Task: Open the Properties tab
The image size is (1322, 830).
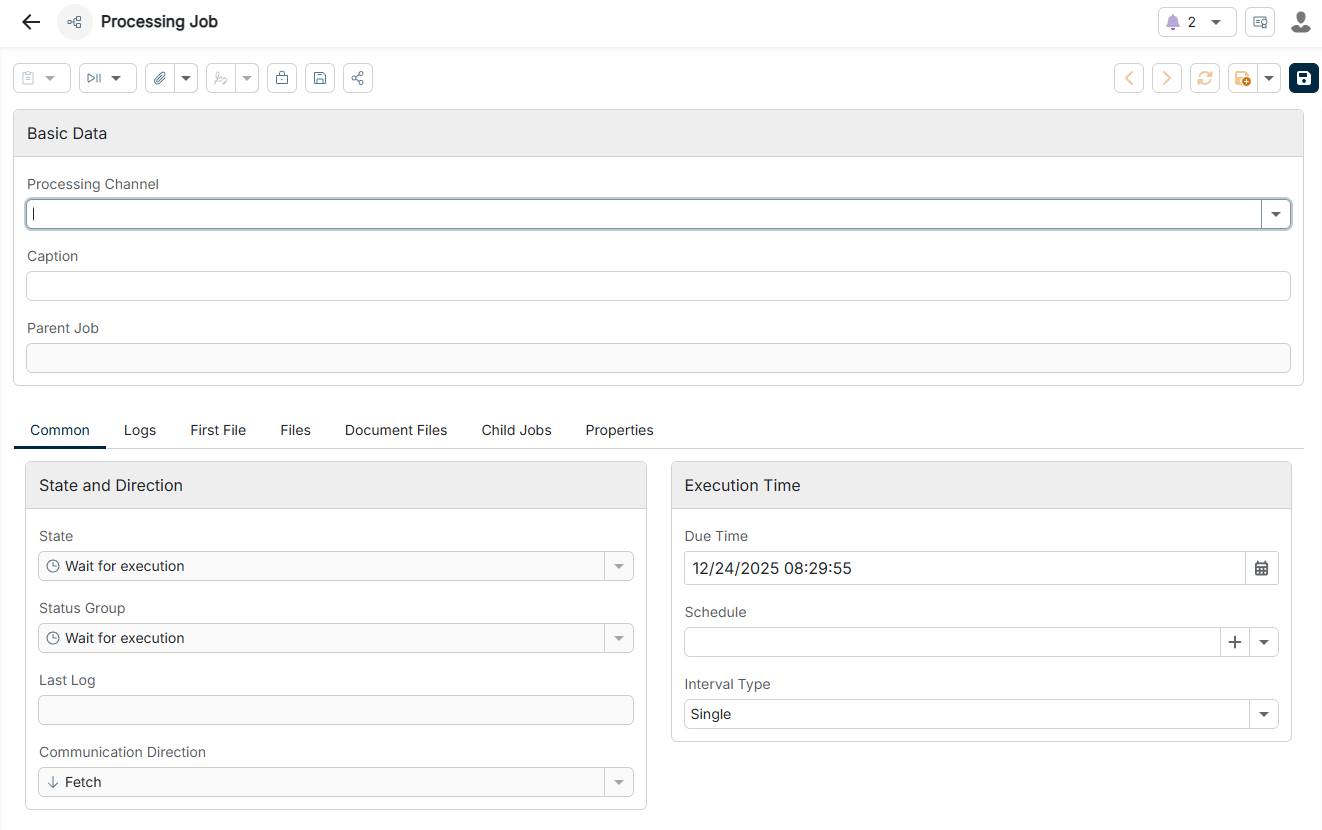Action: click(620, 430)
